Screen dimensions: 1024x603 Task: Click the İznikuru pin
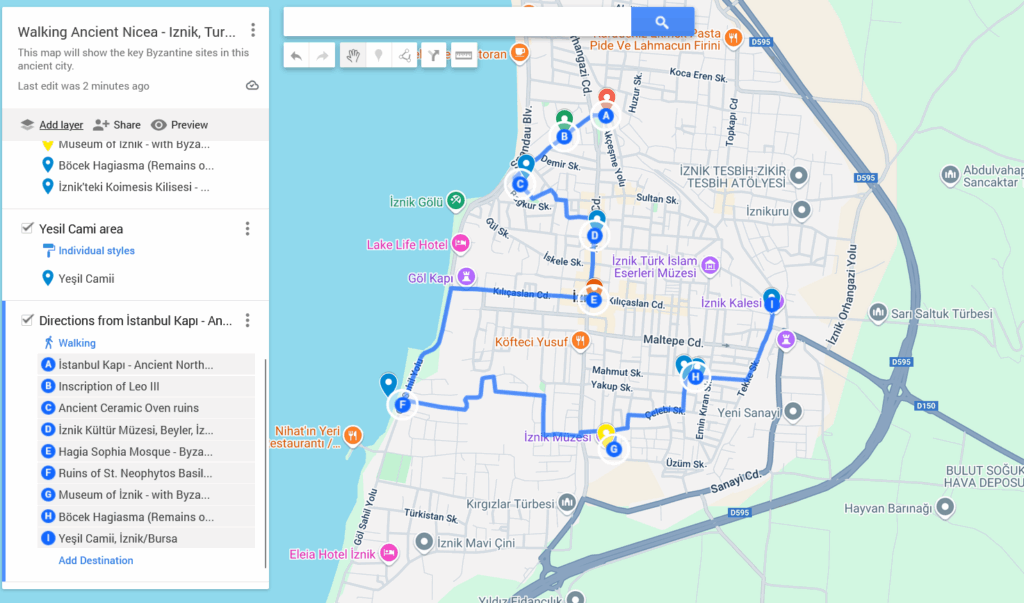801,210
